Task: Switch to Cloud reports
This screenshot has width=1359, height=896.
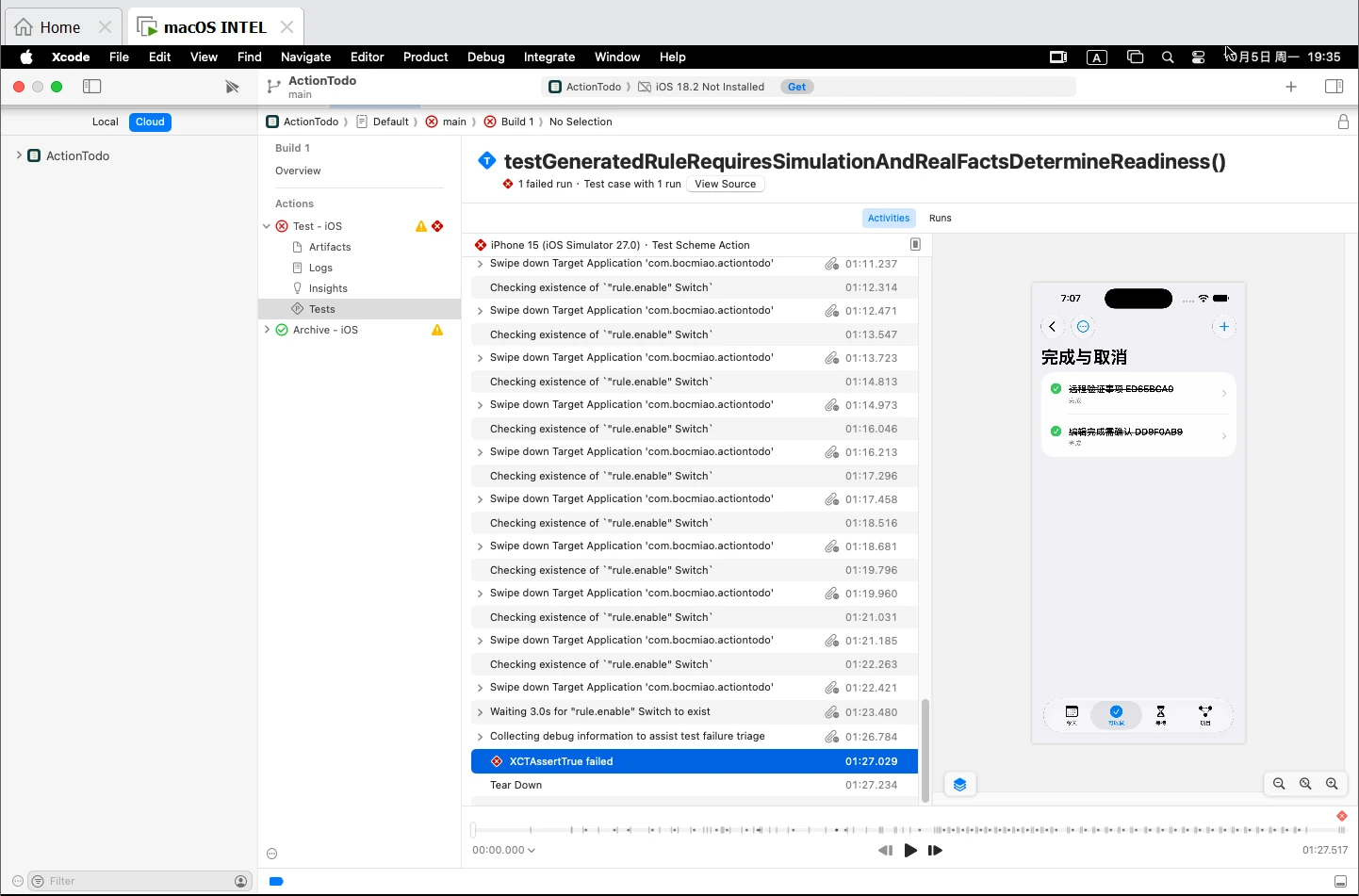Action: pyautogui.click(x=150, y=122)
